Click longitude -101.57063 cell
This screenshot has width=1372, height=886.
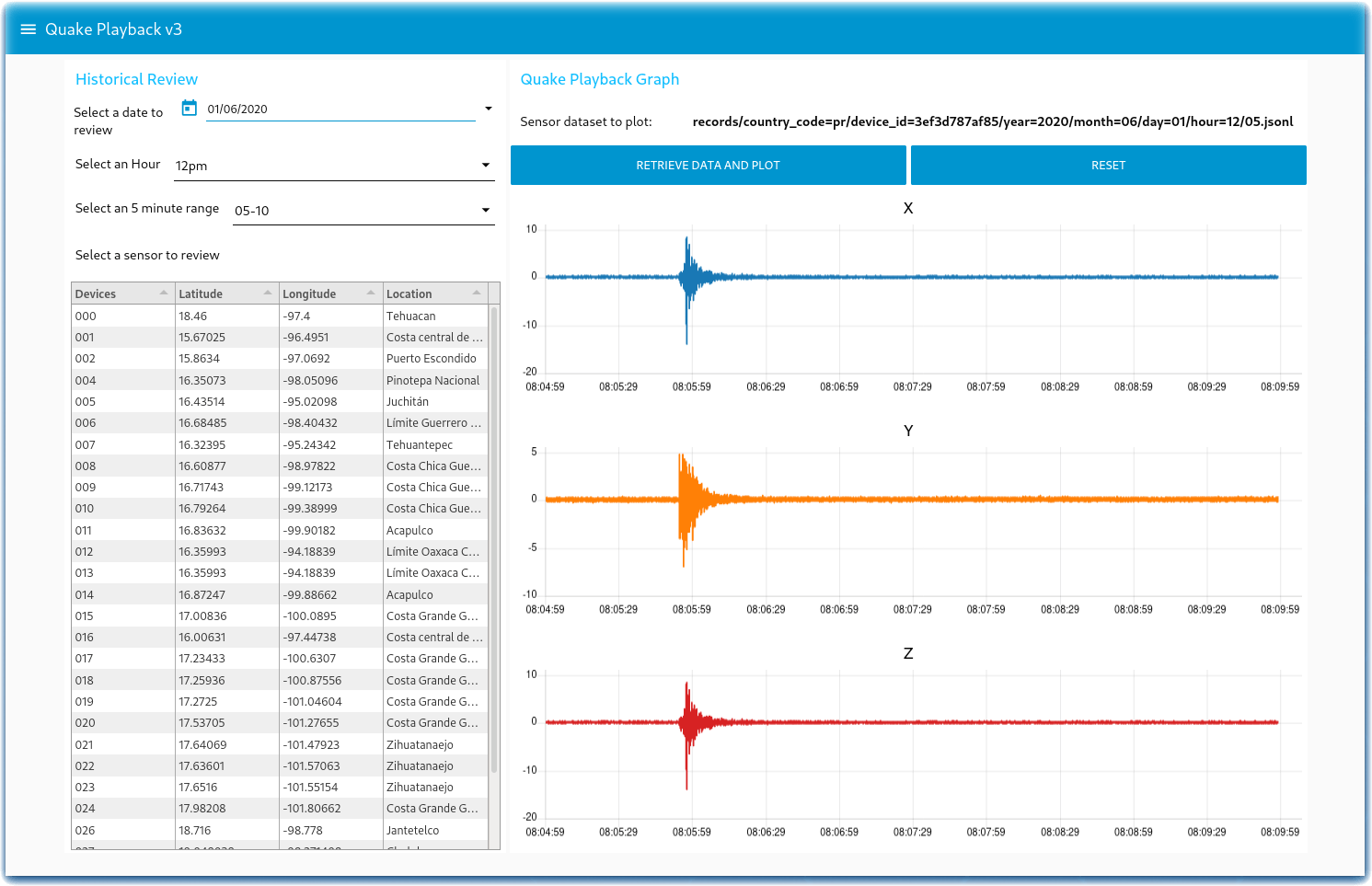[x=331, y=765]
